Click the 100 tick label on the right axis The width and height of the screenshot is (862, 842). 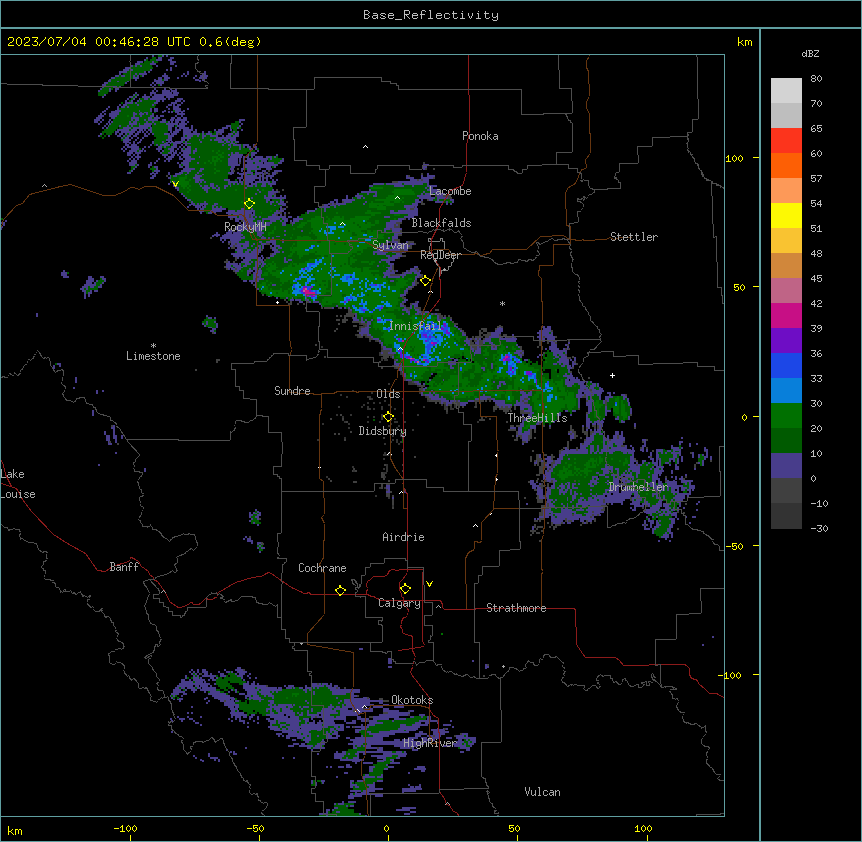pos(734,158)
